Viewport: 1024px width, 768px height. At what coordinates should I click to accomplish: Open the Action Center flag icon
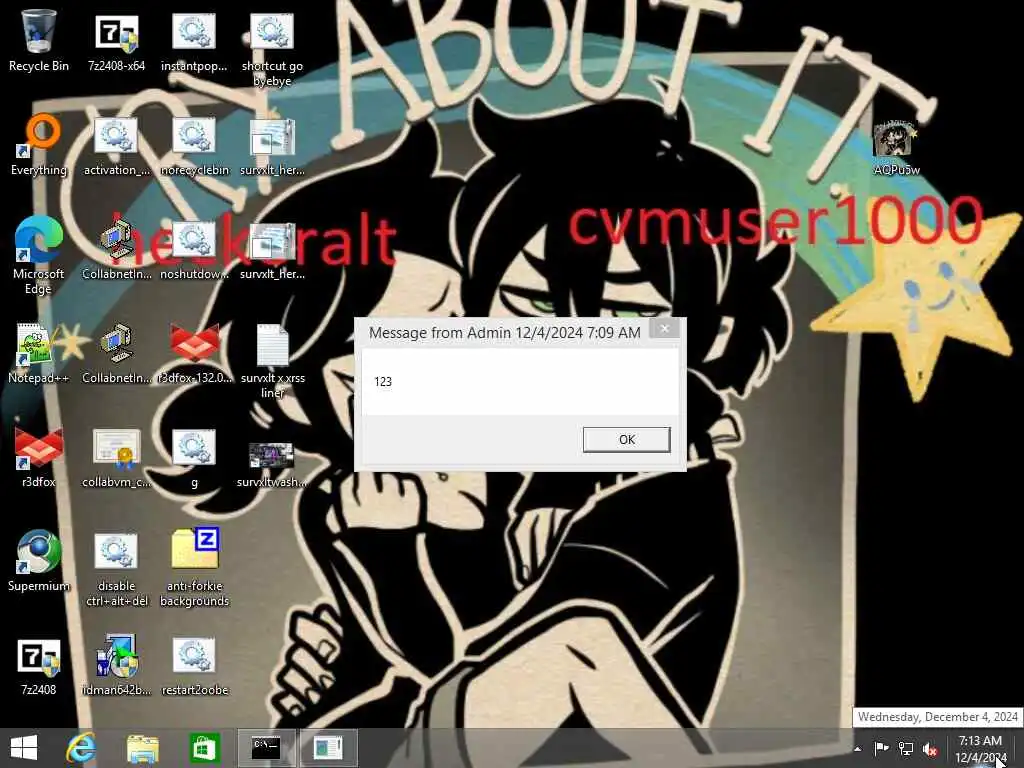[x=881, y=748]
